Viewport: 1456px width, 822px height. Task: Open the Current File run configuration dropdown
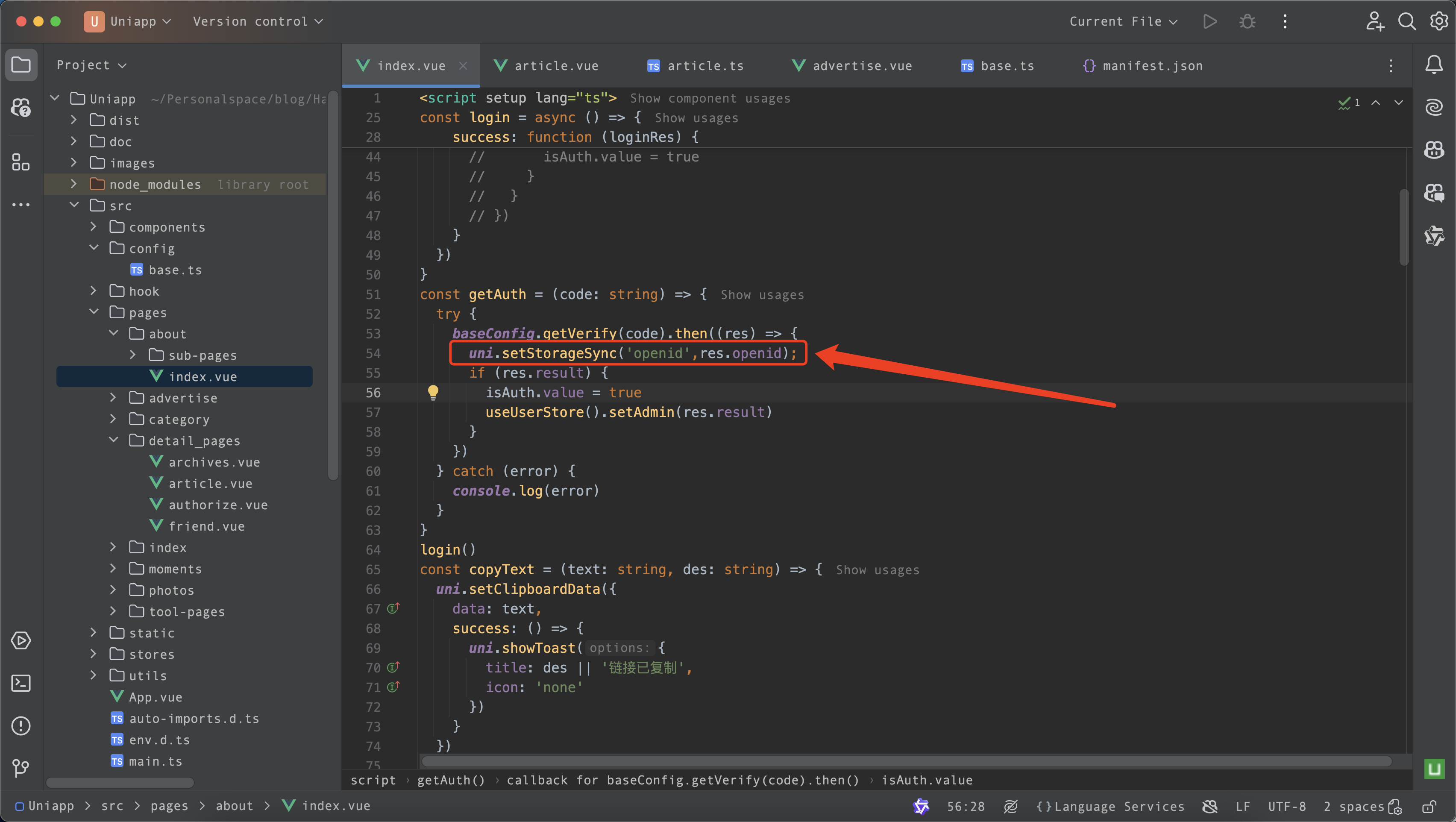pos(1122,21)
